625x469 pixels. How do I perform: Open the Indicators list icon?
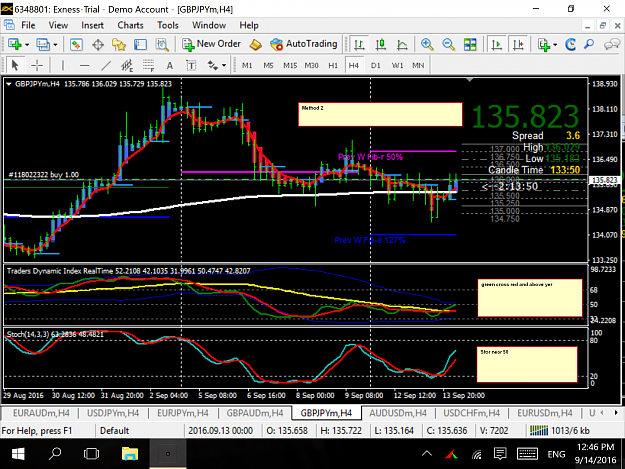544,44
